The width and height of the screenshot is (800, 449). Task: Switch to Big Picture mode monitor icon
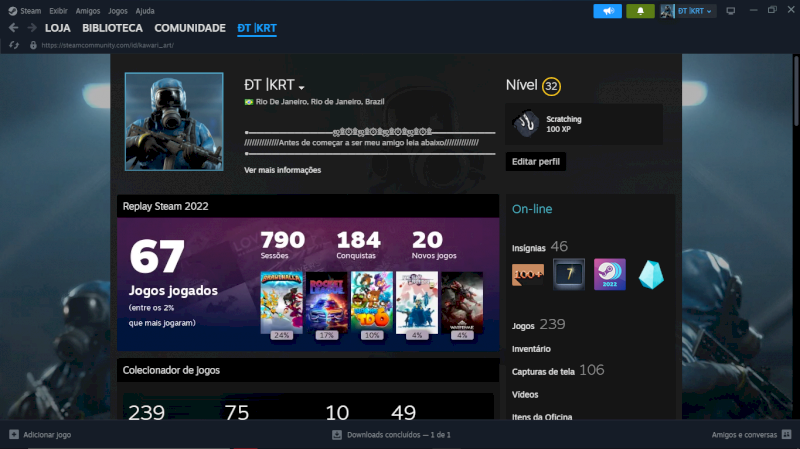pos(731,11)
